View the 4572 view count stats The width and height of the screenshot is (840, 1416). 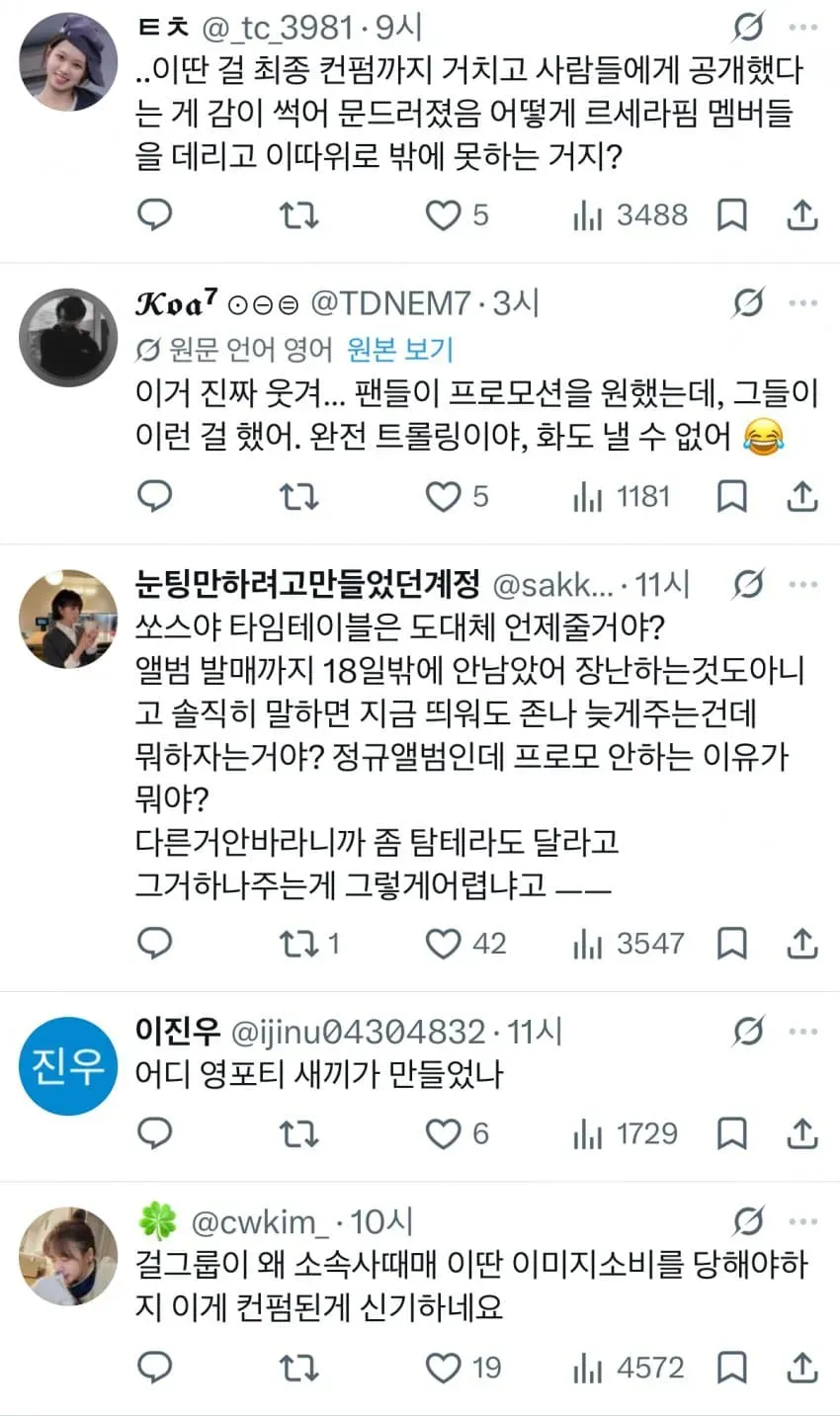coord(629,1369)
